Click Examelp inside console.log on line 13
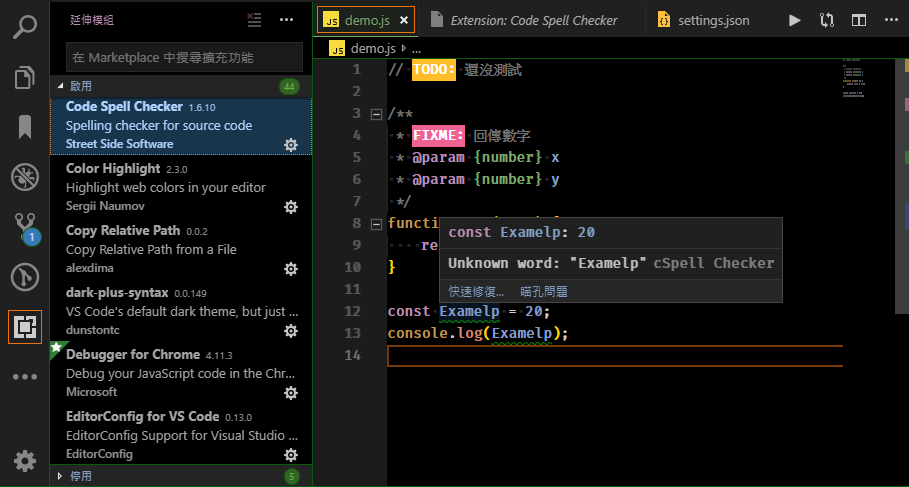The height and width of the screenshot is (487, 909). 522,333
